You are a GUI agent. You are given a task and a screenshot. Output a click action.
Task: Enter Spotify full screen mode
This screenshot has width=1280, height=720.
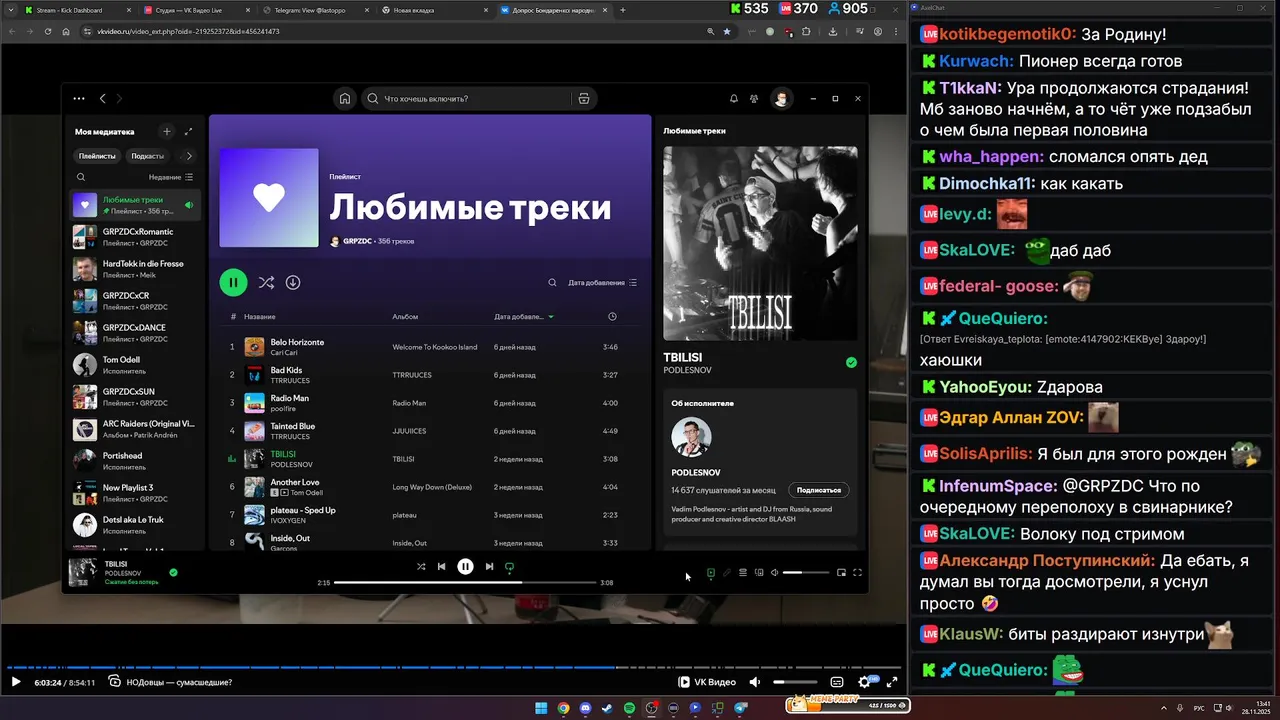857,573
